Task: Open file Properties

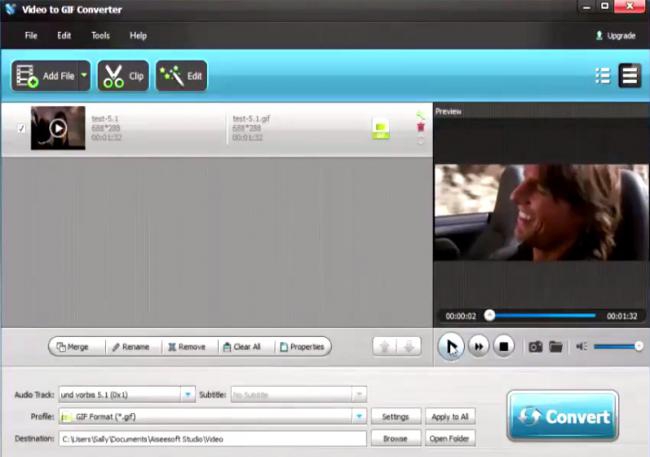Action: tap(302, 347)
